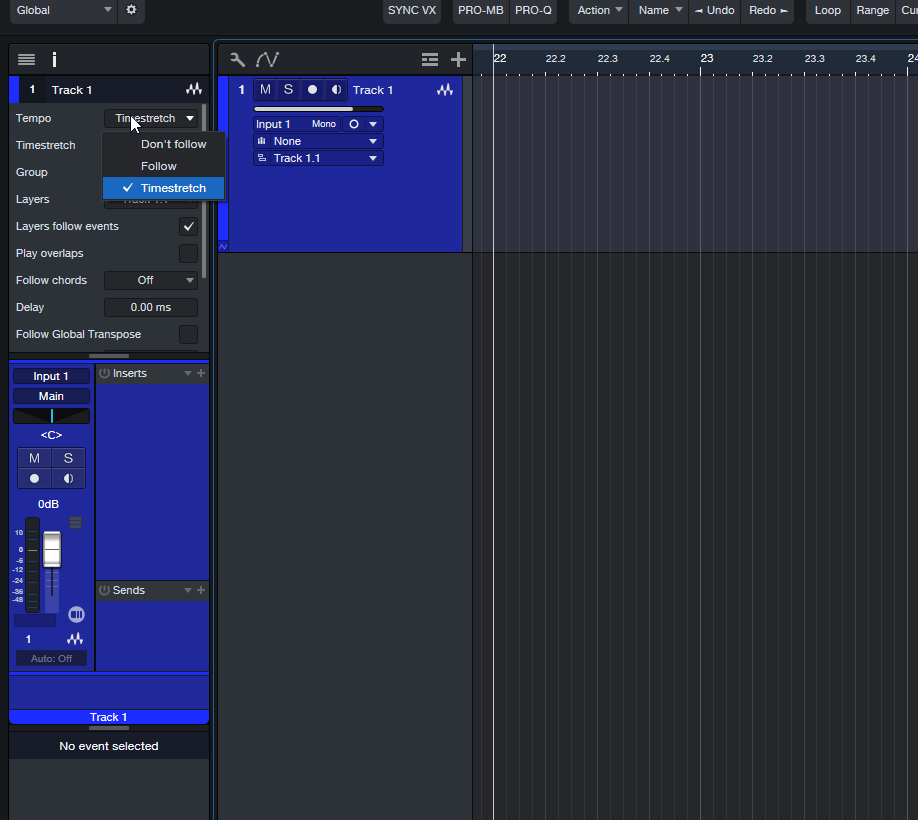918x820 pixels.
Task: Click the PRO-Q button
Action: 533,10
